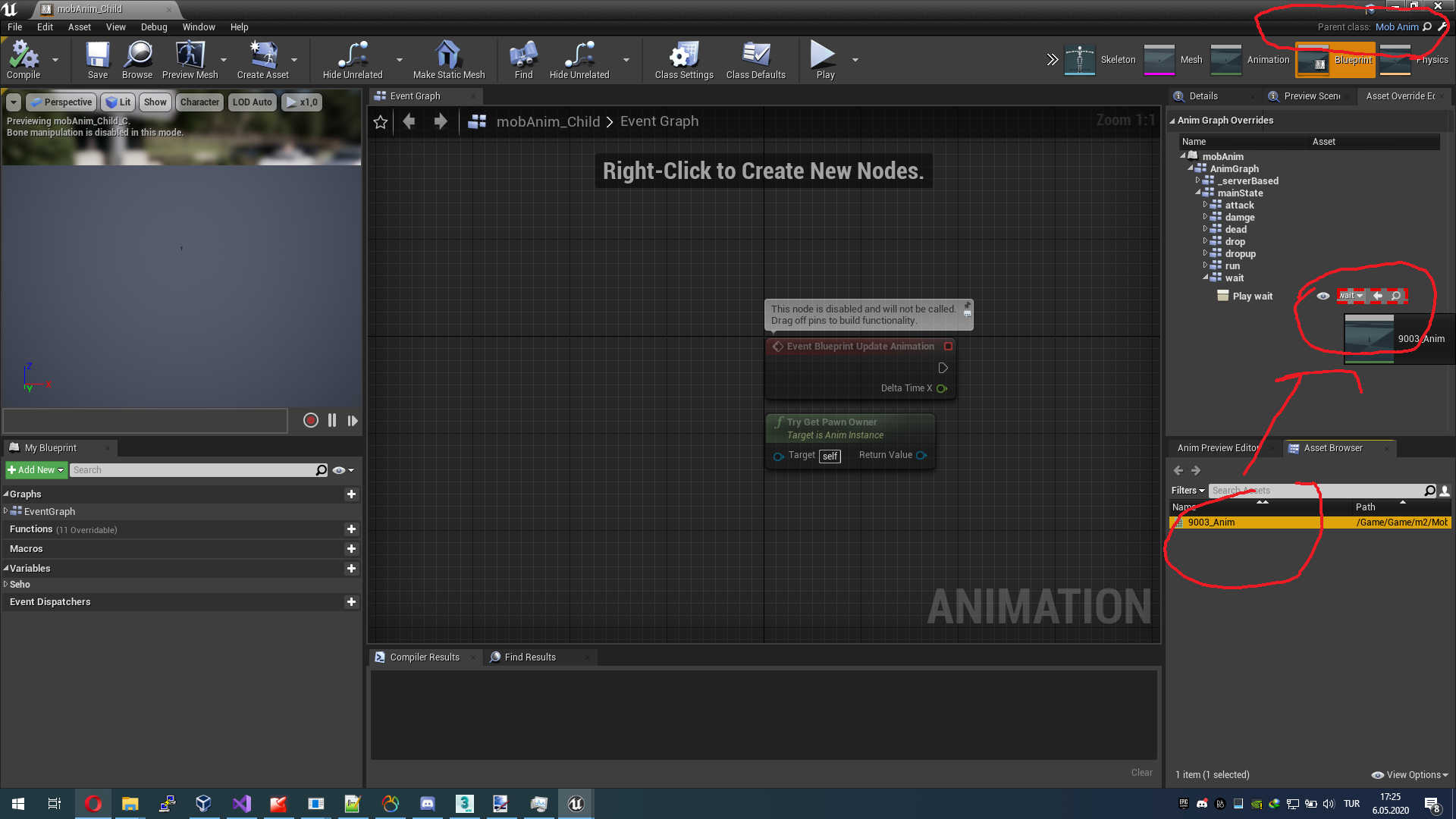Image resolution: width=1456 pixels, height=819 pixels.
Task: Open View Options in Asset Browser
Action: pyautogui.click(x=1410, y=775)
